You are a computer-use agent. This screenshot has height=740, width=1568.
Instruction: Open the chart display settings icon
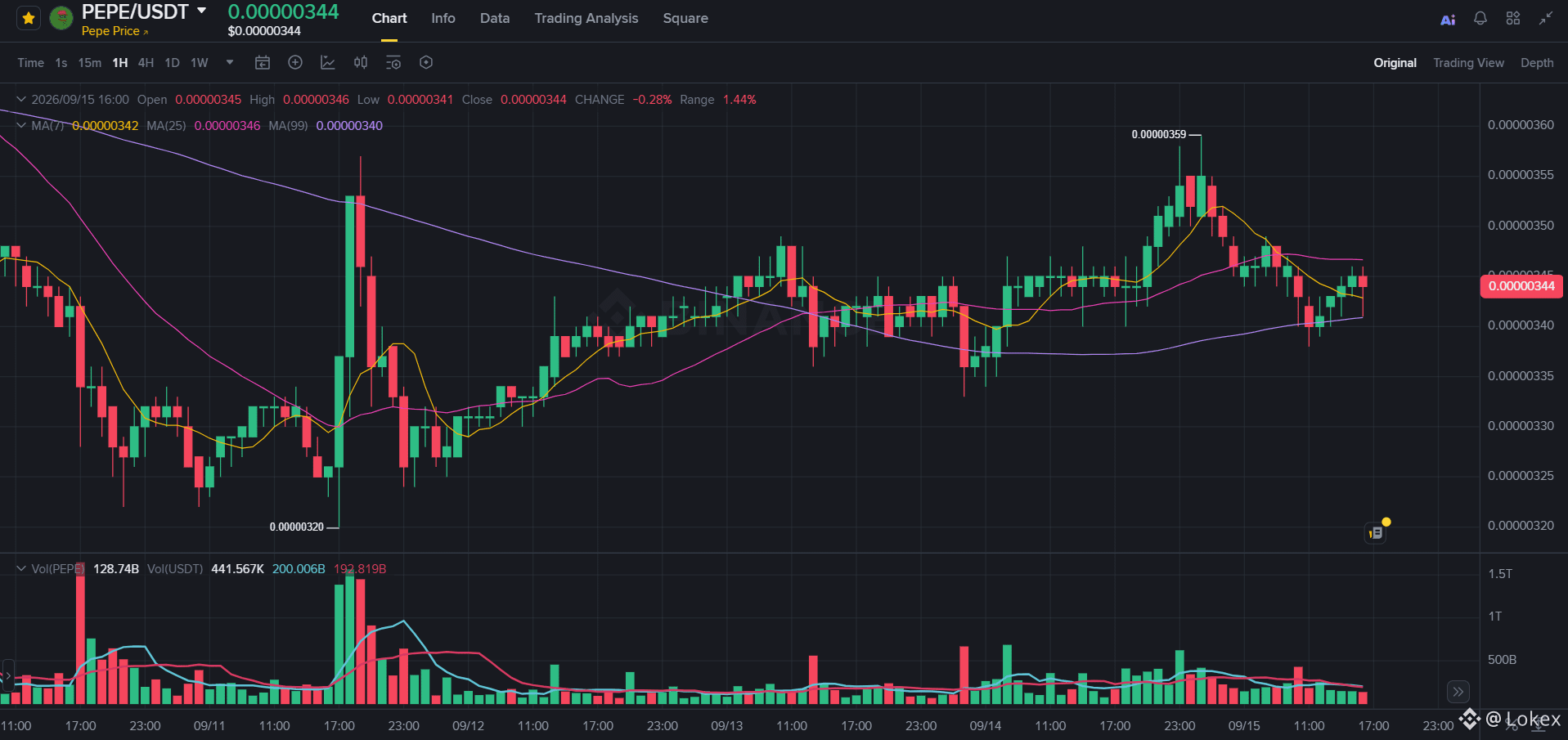point(393,62)
